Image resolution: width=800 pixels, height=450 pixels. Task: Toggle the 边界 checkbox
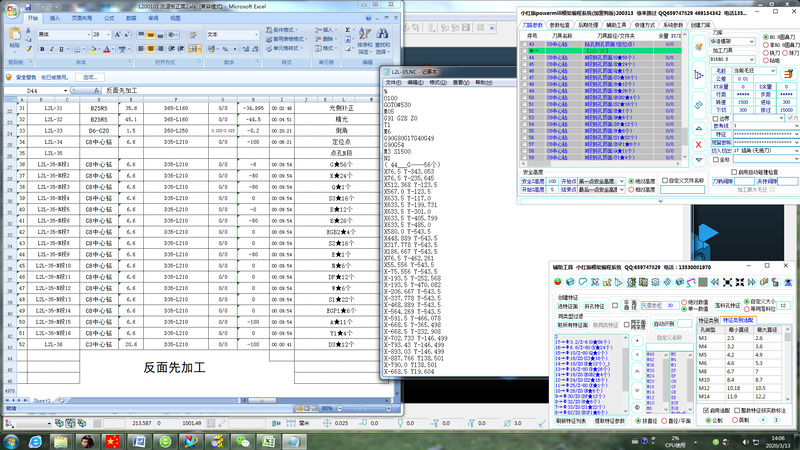pos(715,118)
